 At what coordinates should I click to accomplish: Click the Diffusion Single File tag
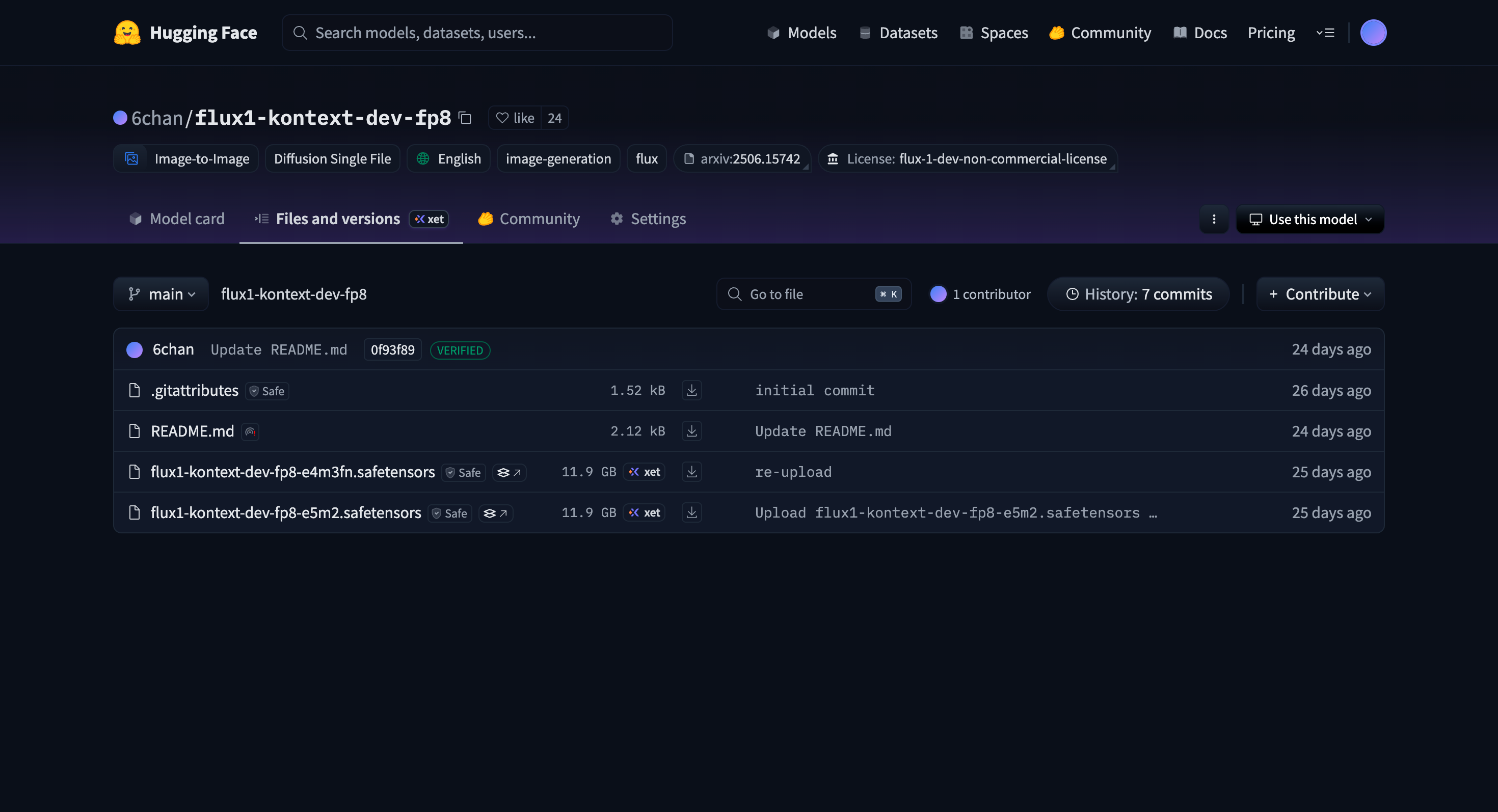click(333, 158)
